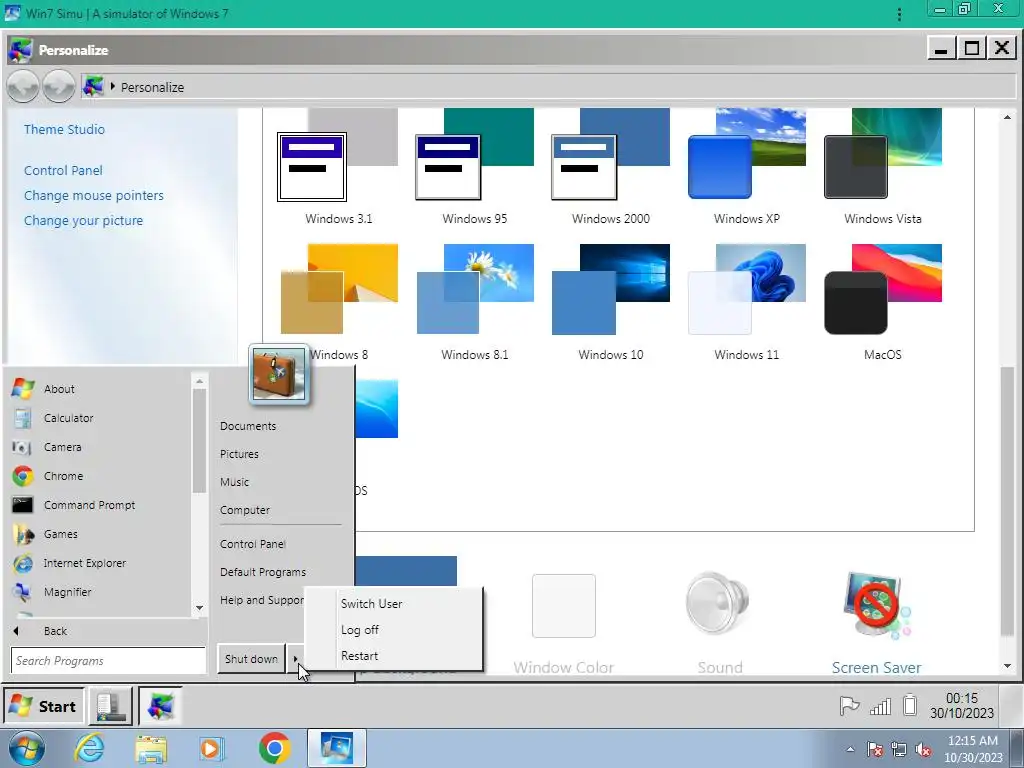Click the Shut down button

251,659
